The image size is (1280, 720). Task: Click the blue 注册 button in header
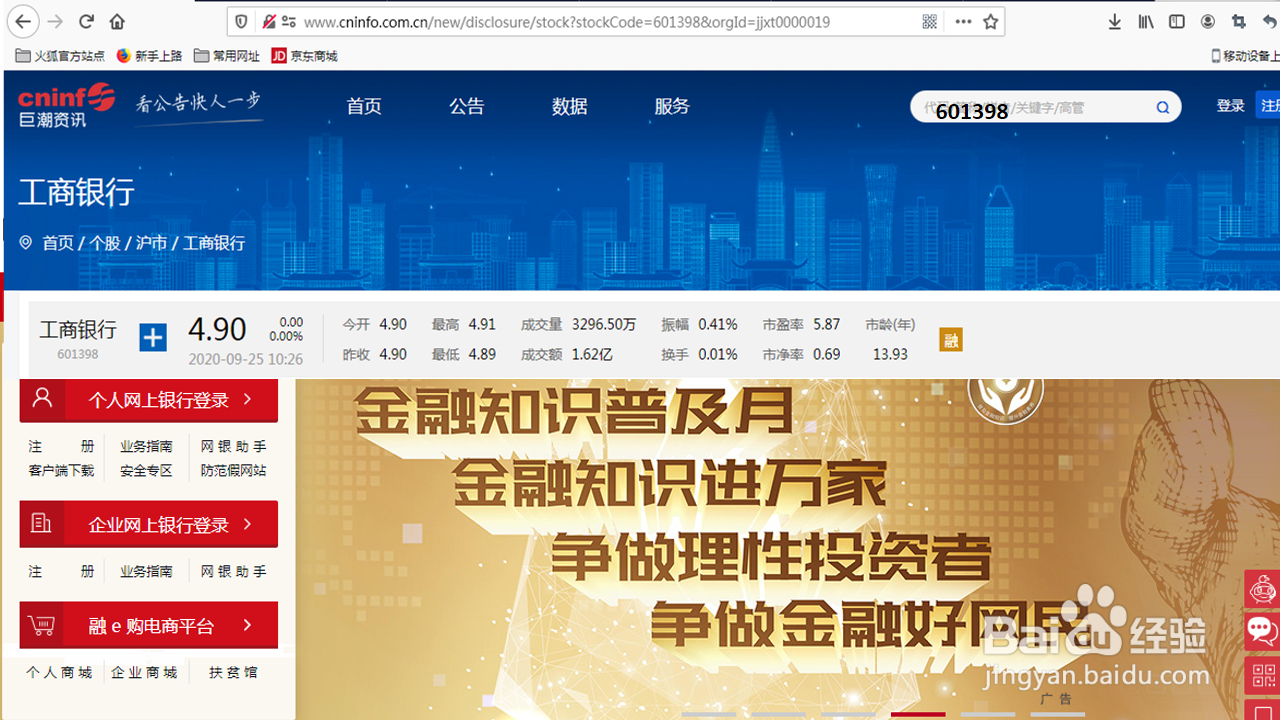coord(1268,106)
